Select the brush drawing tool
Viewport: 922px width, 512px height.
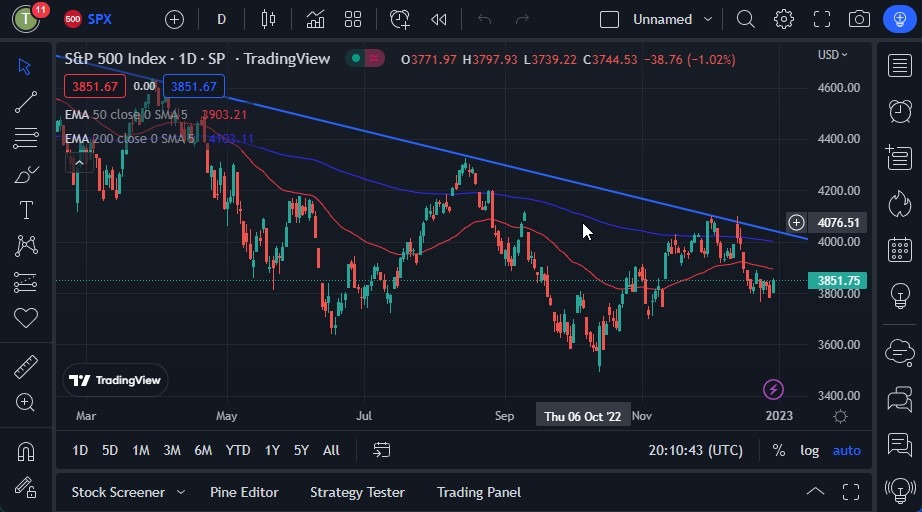click(25, 175)
